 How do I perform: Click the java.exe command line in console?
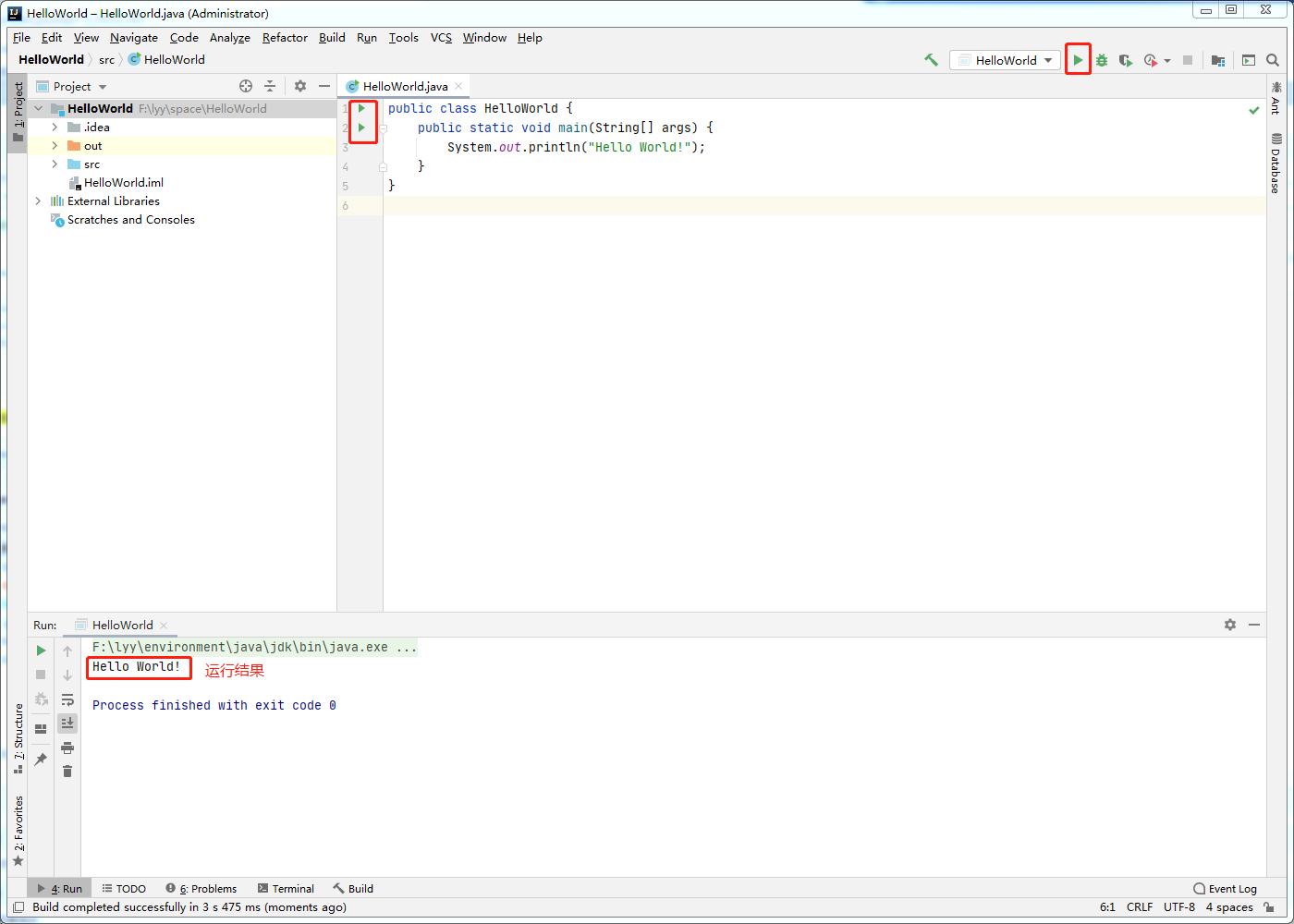pos(254,647)
